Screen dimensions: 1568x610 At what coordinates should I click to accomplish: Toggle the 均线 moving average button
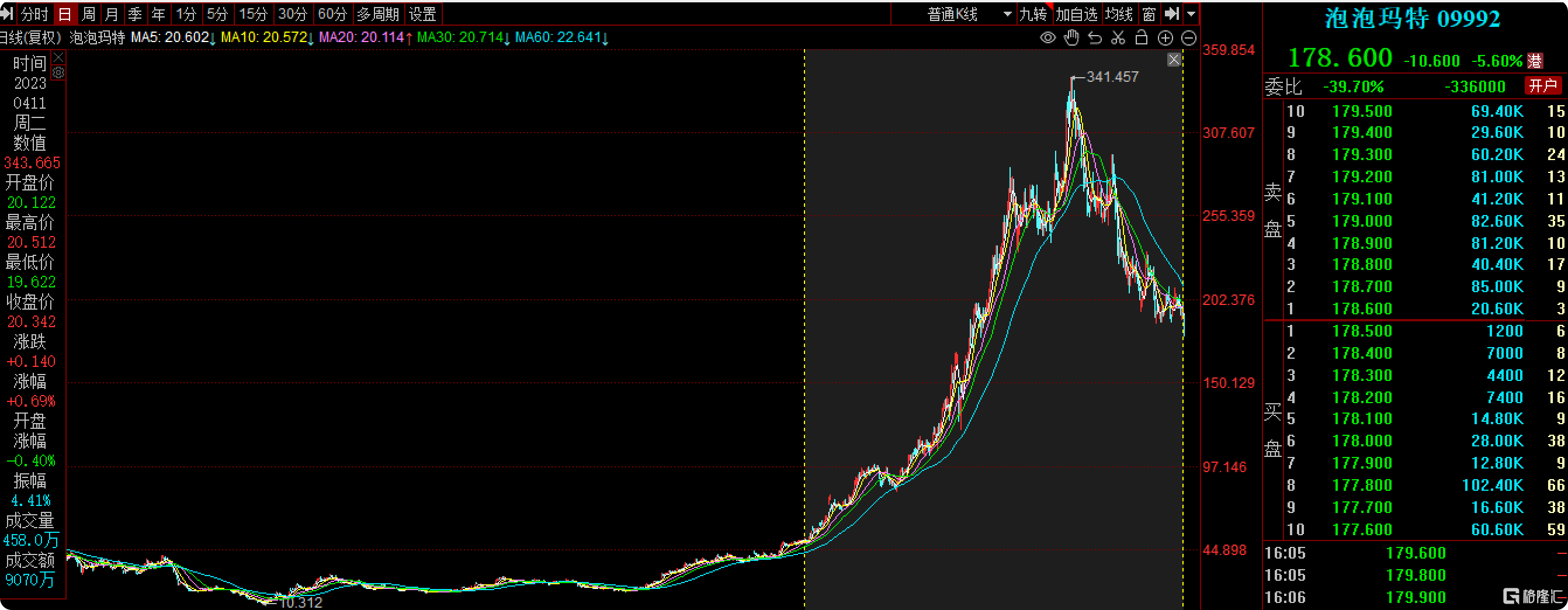coord(1119,14)
